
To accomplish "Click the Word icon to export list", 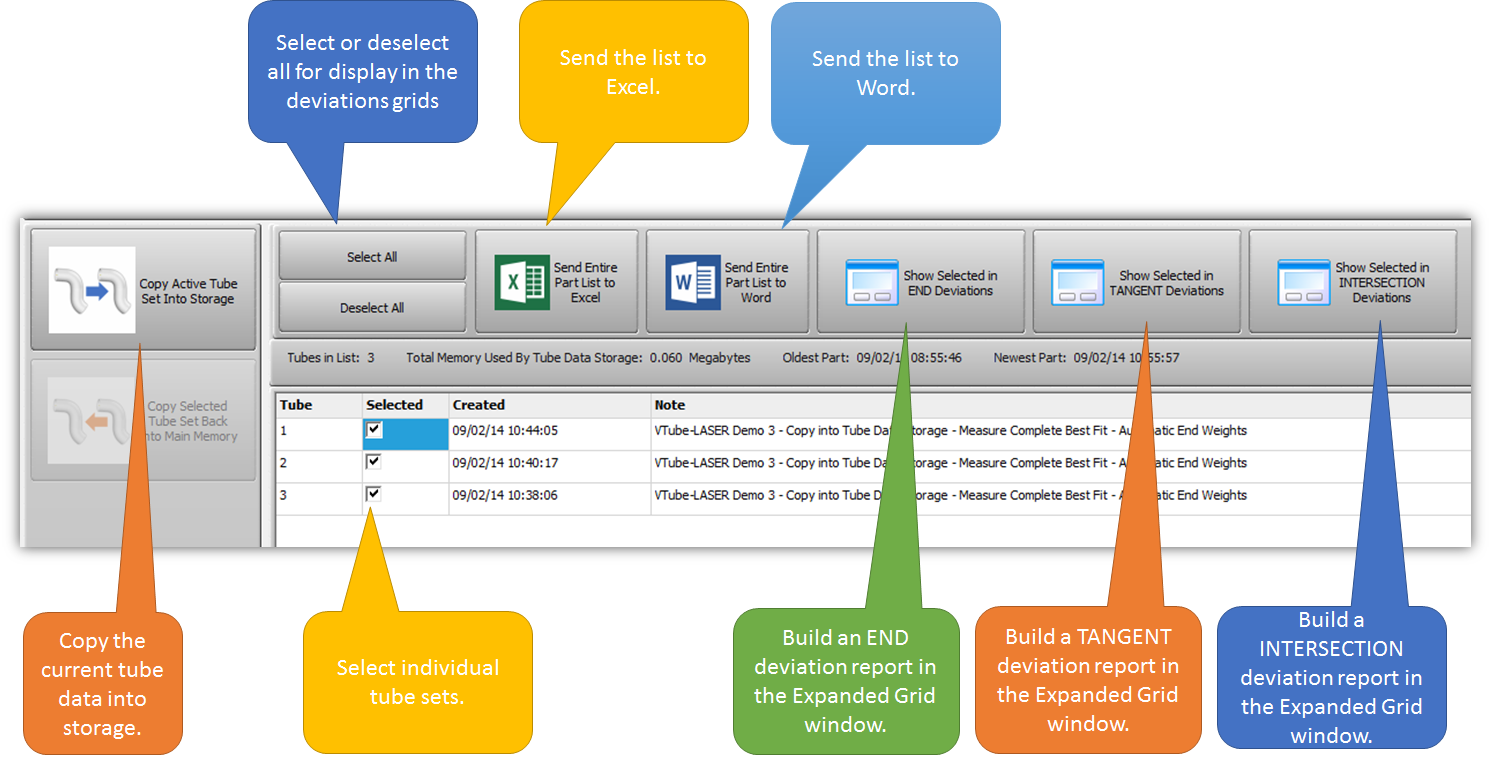I will pyautogui.click(x=693, y=283).
